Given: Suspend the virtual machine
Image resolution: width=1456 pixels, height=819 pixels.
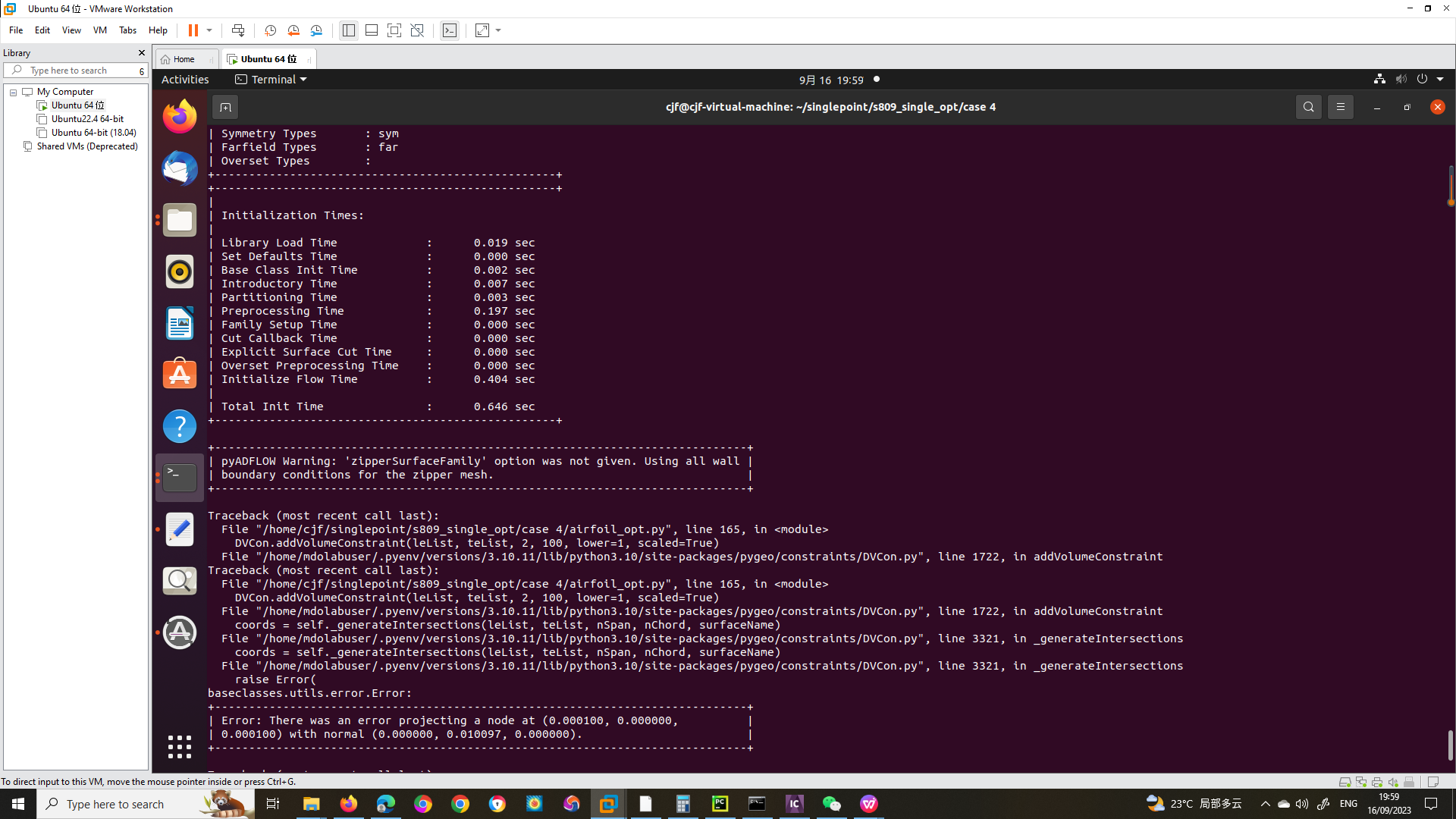Looking at the screenshot, I should 195,30.
